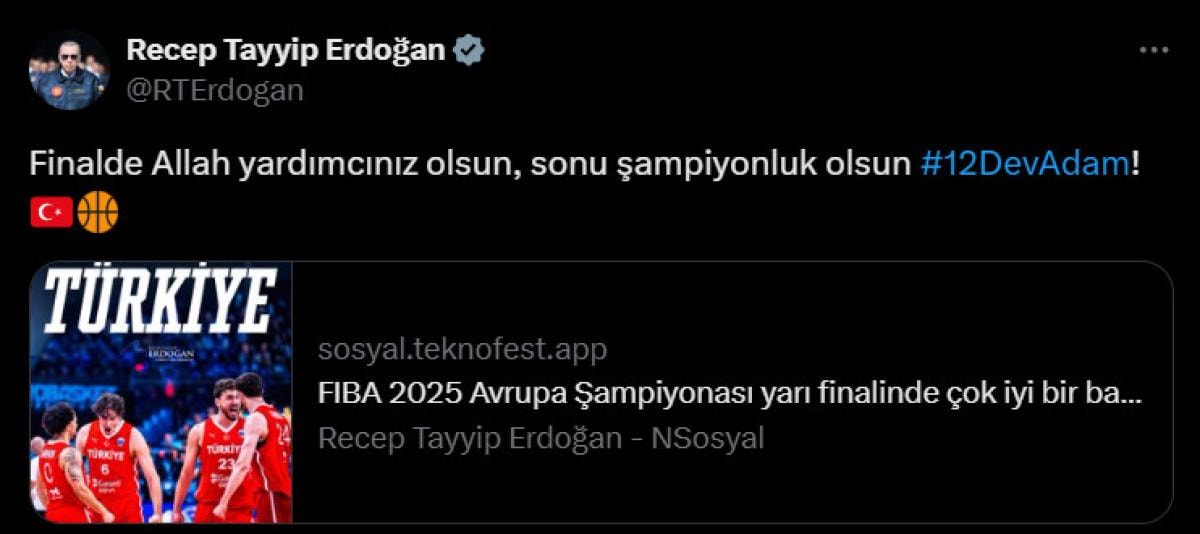Image resolution: width=1200 pixels, height=534 pixels.
Task: Open the FIBA 2025 Avrupa Şampiyonası headline
Action: pyautogui.click(x=729, y=393)
